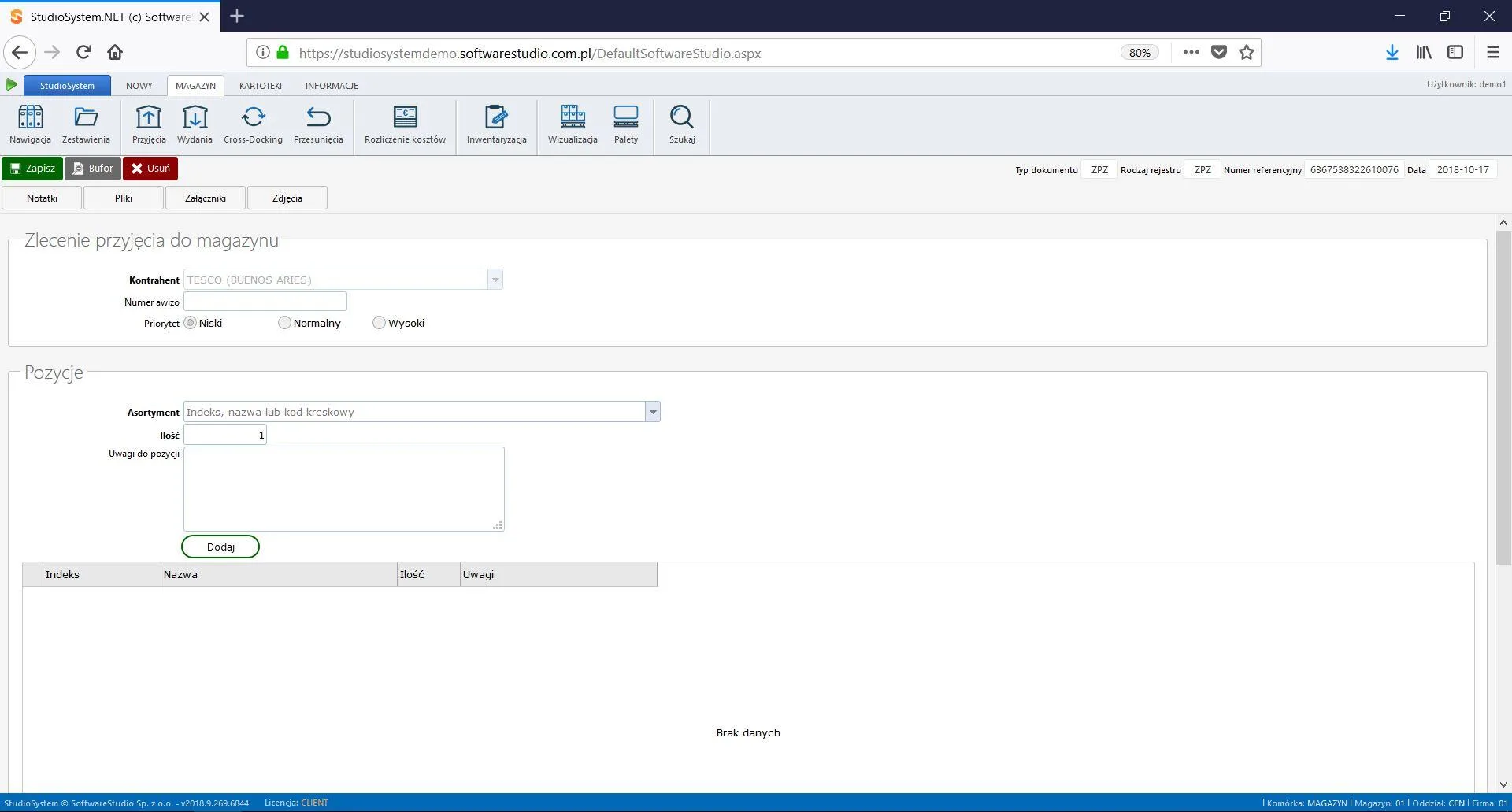Click the green play arrow icon

click(x=12, y=84)
